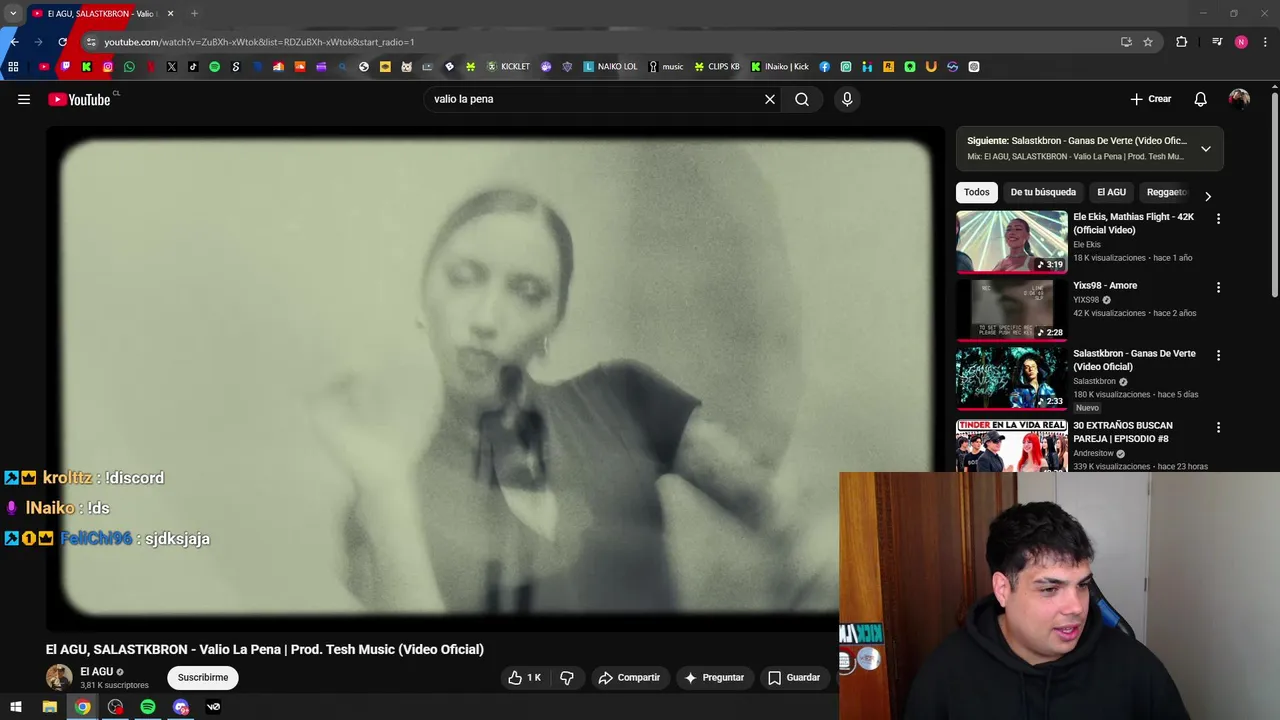Screen dimensions: 1280x720
Task: Open a new Chrome tab
Action: pyautogui.click(x=194, y=14)
